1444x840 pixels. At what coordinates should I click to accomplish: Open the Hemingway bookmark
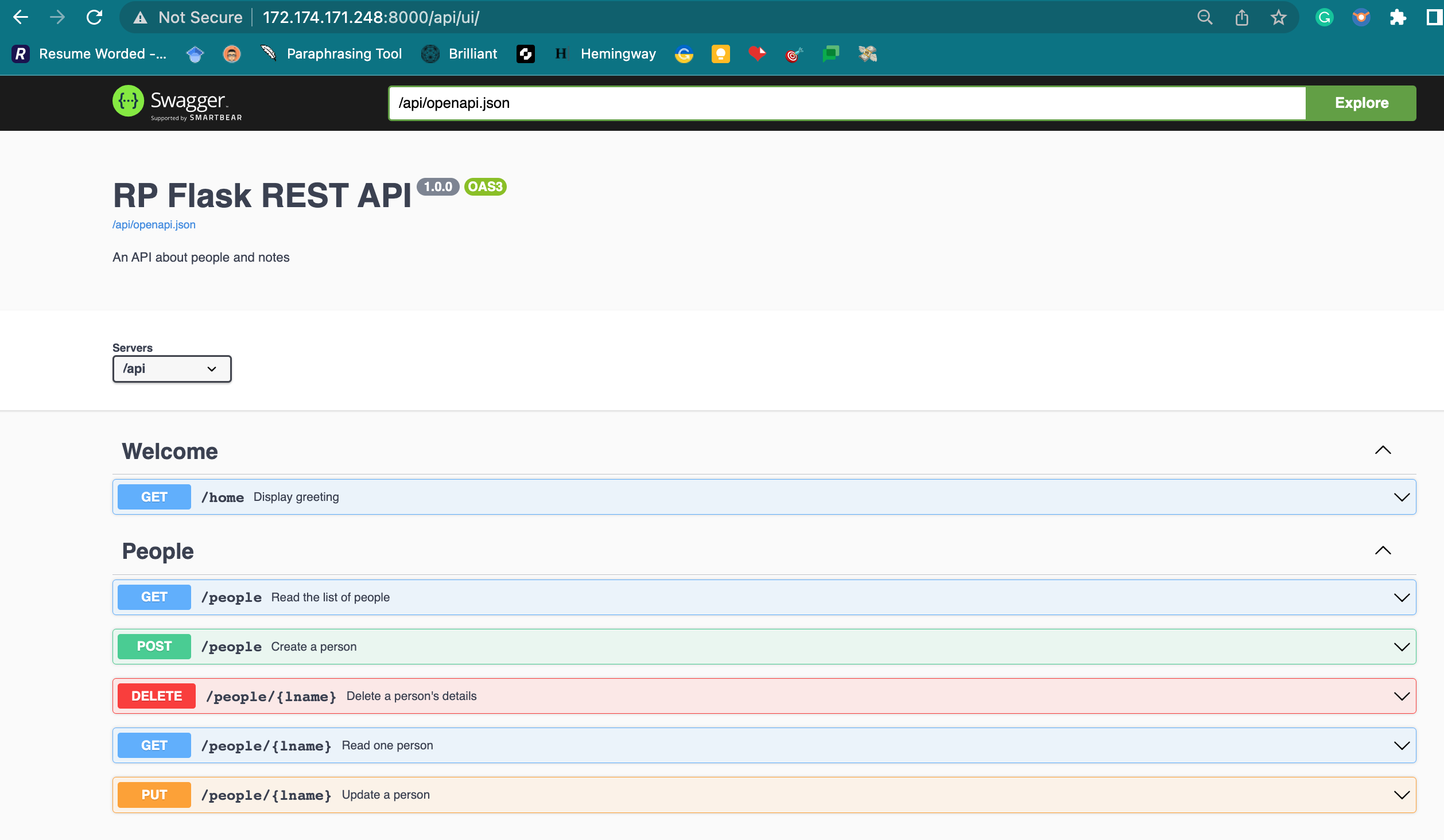tap(619, 53)
